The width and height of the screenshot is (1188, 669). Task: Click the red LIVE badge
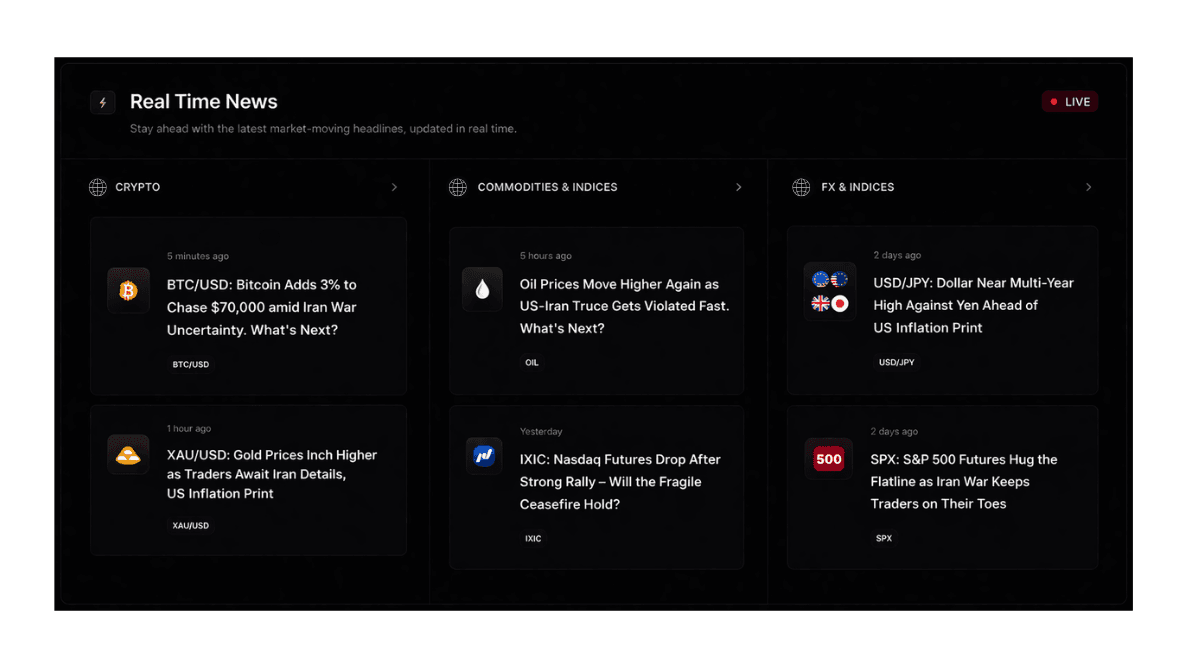point(1069,102)
